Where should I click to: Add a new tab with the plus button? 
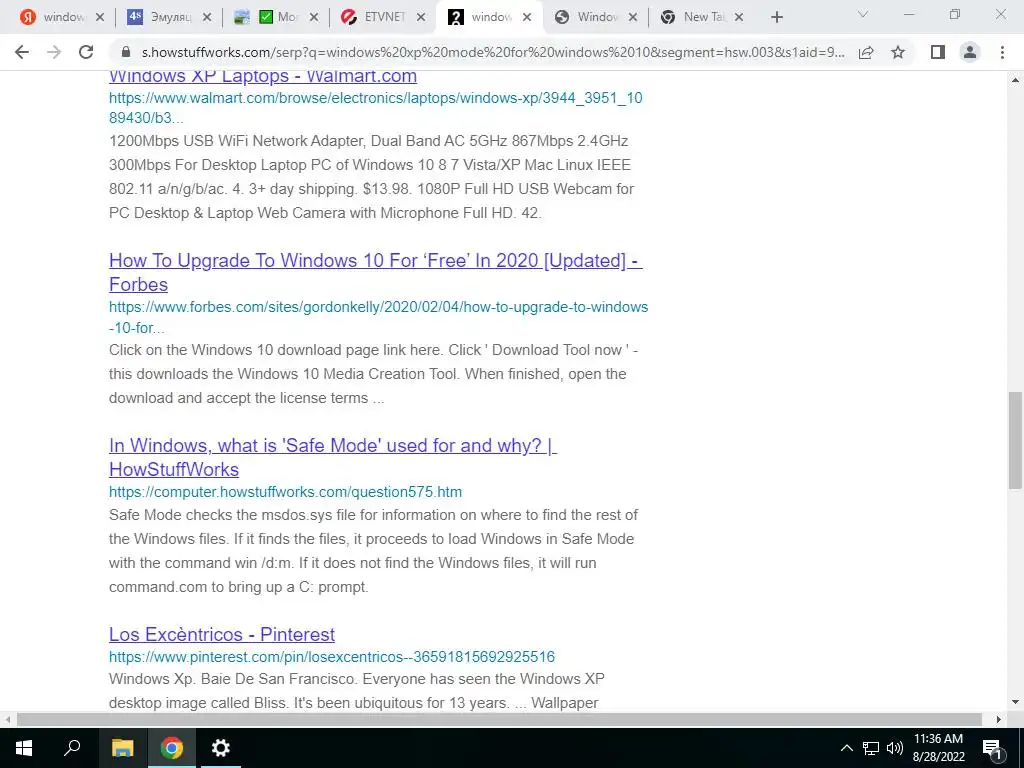tap(776, 18)
